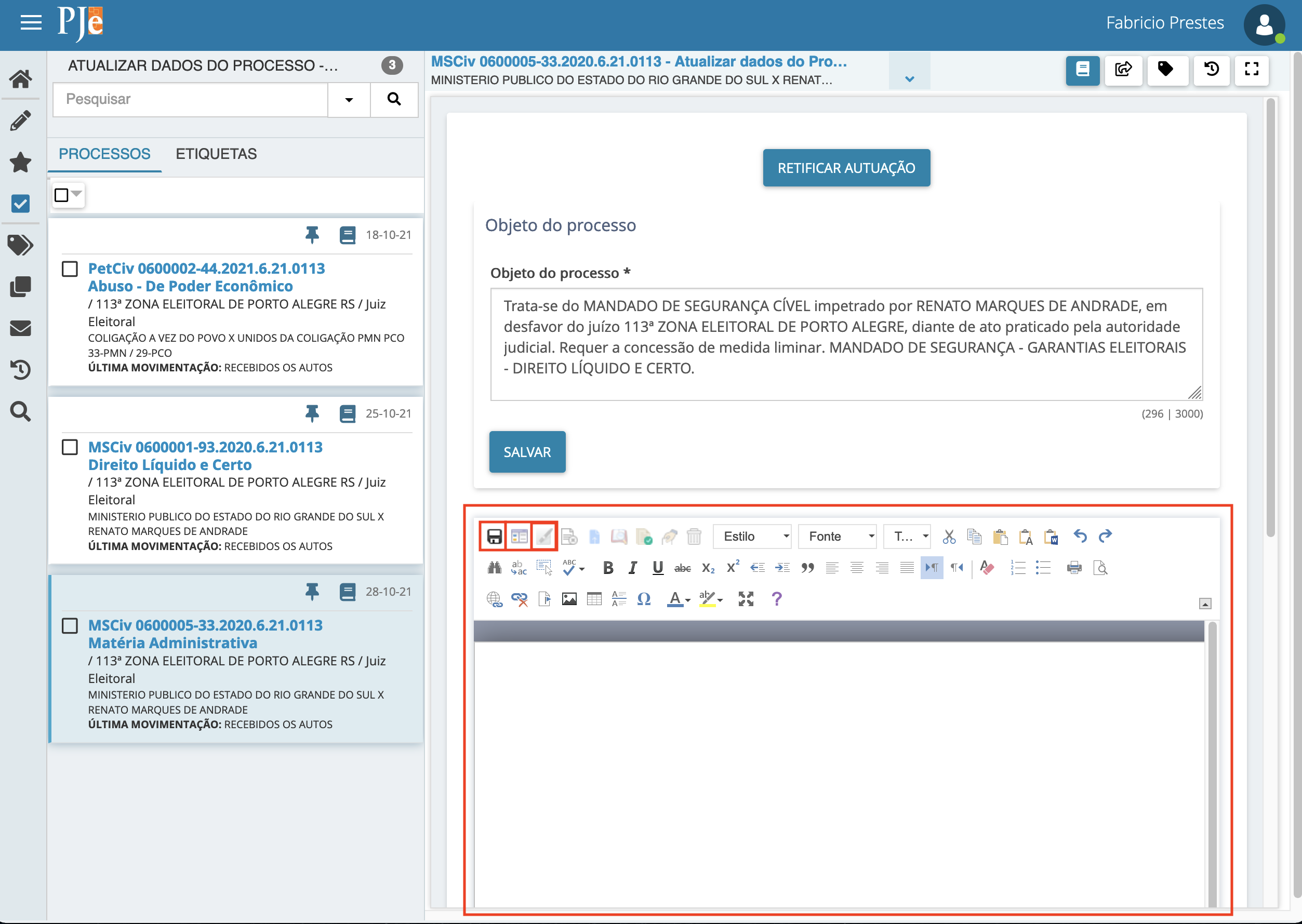Collapse the editor toolbar with the arrow button
The height and width of the screenshot is (924, 1302).
coord(1205,604)
